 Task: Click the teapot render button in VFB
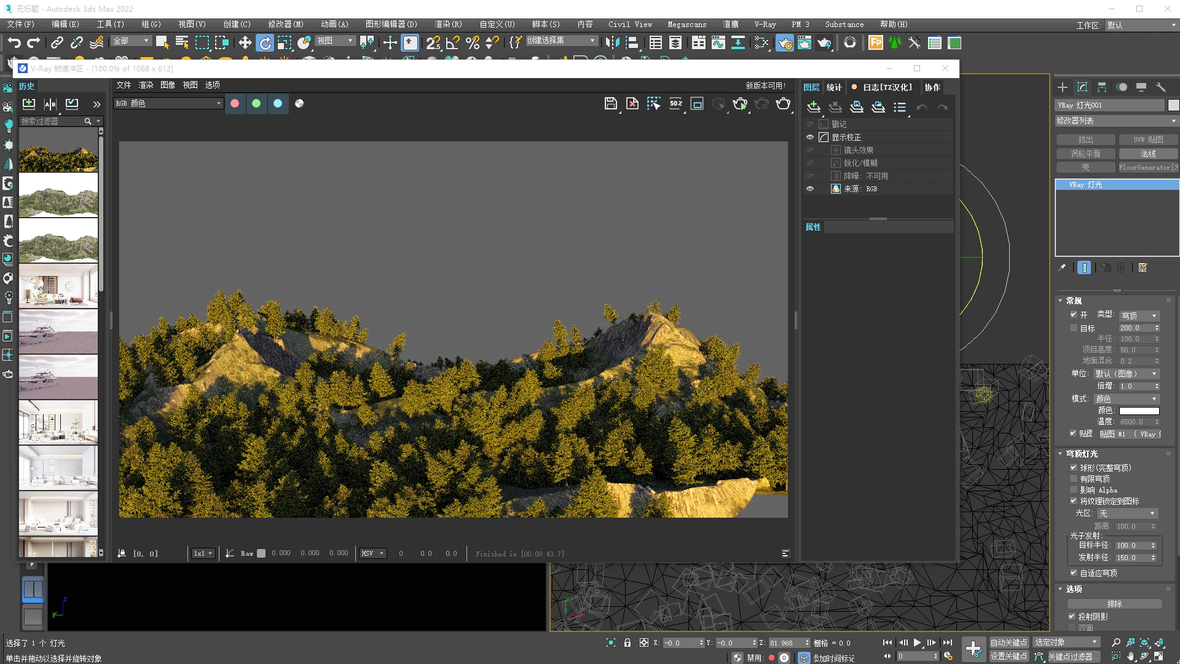(x=783, y=104)
